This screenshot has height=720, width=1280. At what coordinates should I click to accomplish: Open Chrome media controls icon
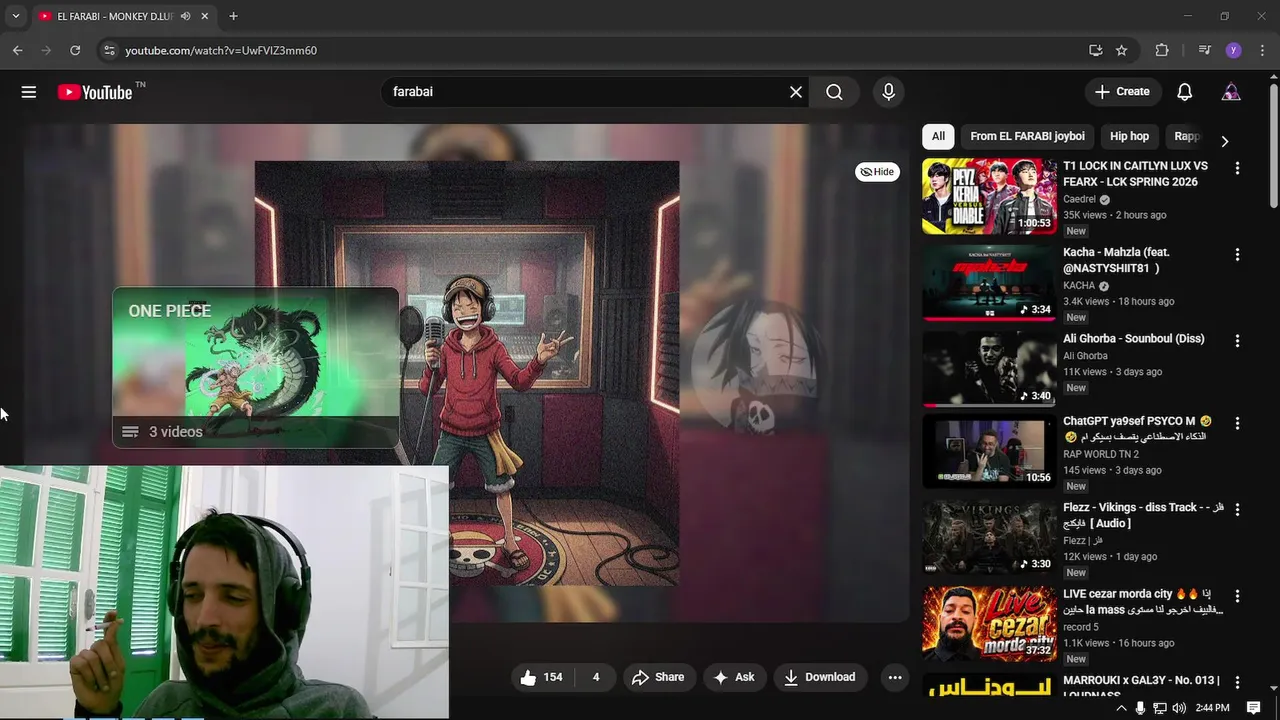(1204, 50)
